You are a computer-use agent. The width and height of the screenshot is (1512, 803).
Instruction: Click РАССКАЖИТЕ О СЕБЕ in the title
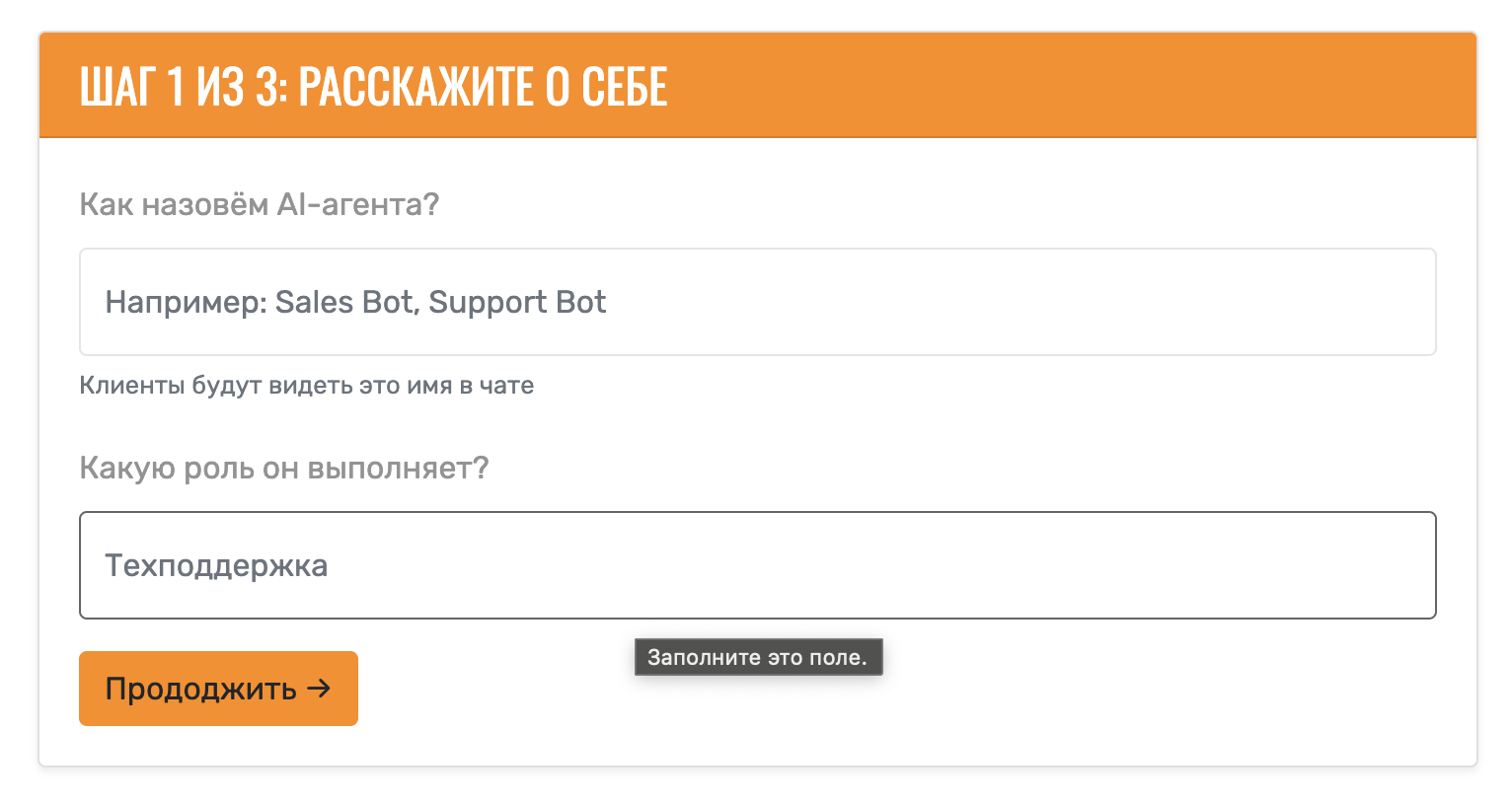(x=483, y=86)
